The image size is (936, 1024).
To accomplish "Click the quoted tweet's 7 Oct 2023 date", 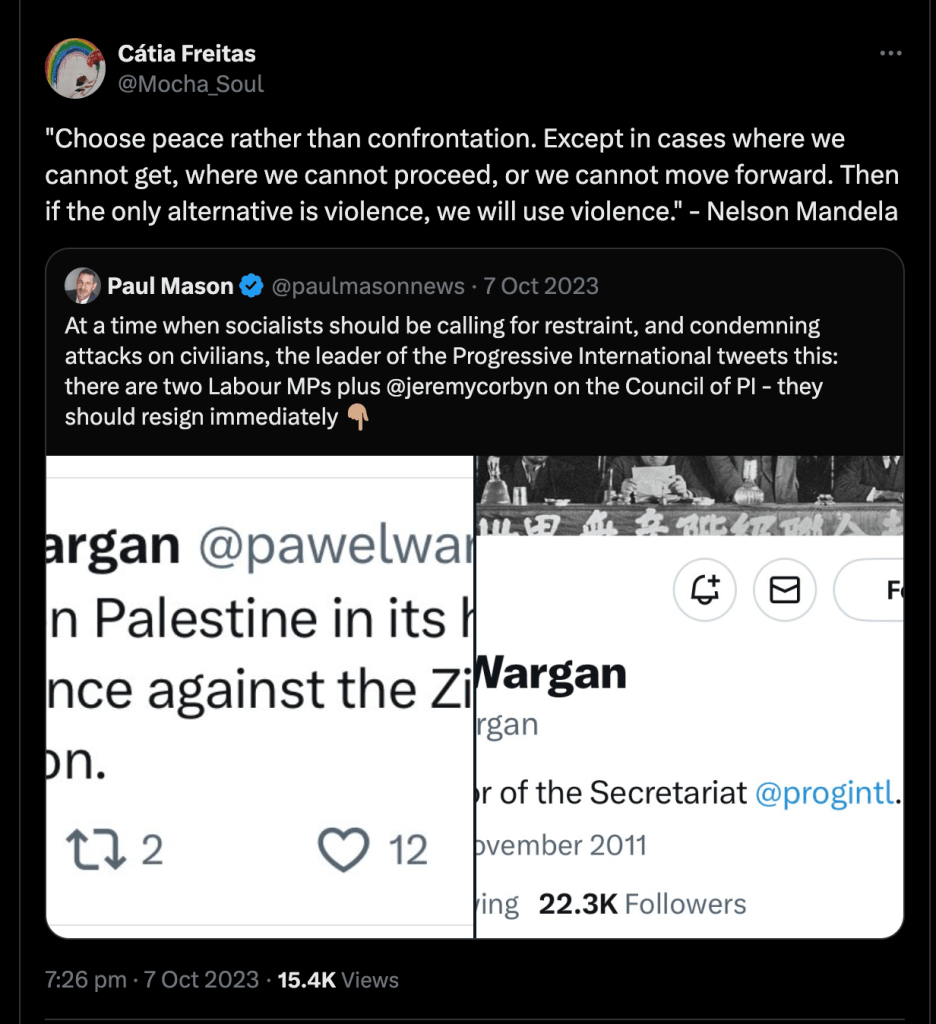I will (x=541, y=287).
